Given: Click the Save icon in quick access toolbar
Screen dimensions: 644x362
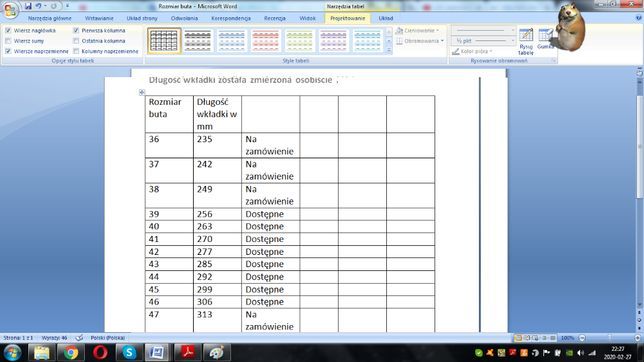Looking at the screenshot, I should [x=28, y=6].
